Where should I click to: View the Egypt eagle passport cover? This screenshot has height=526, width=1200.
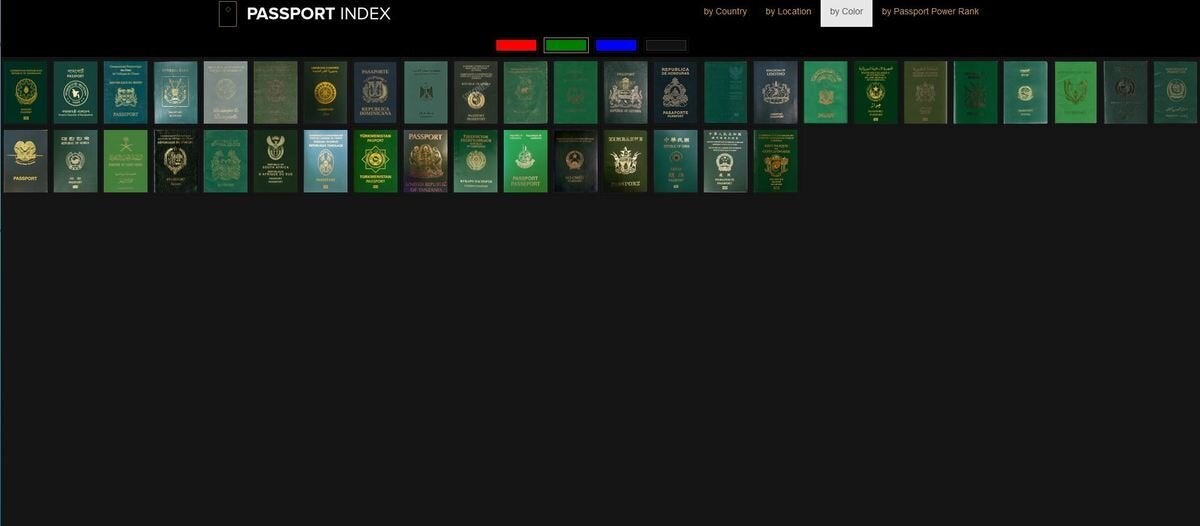(425, 92)
